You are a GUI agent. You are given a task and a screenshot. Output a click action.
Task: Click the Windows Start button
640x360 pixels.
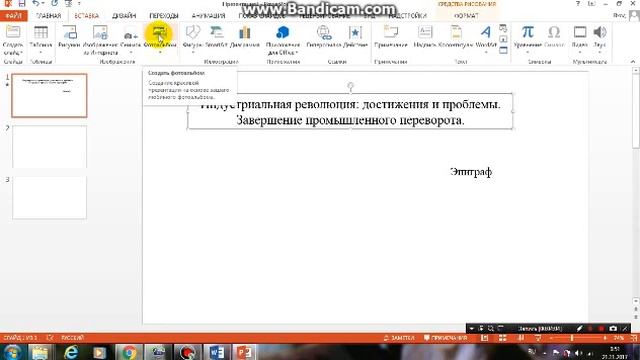pos(12,352)
